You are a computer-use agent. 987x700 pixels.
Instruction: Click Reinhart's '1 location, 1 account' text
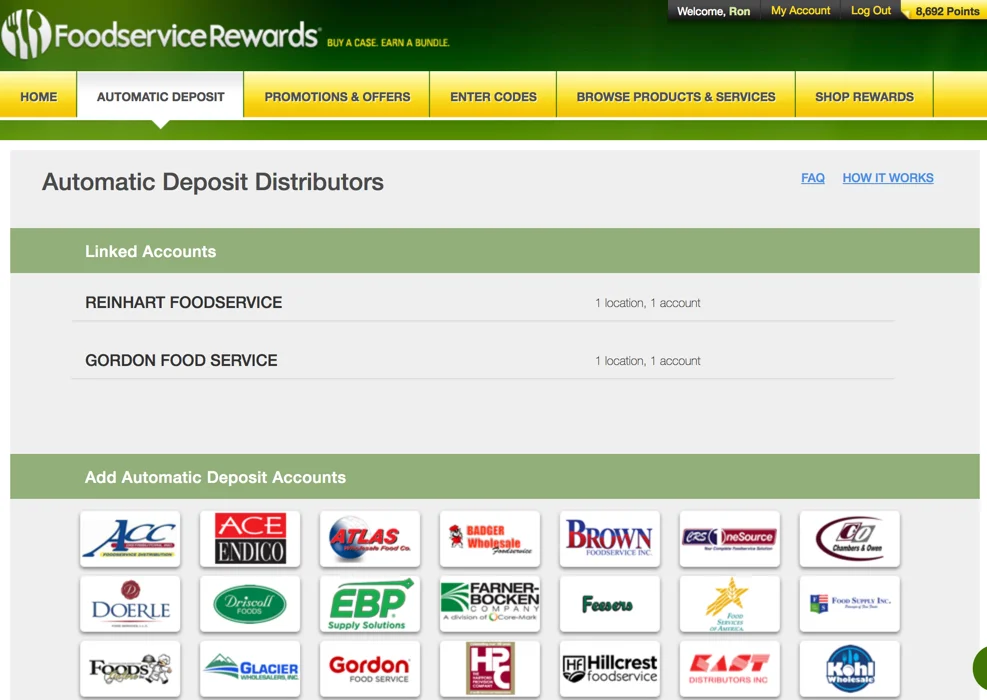(648, 303)
